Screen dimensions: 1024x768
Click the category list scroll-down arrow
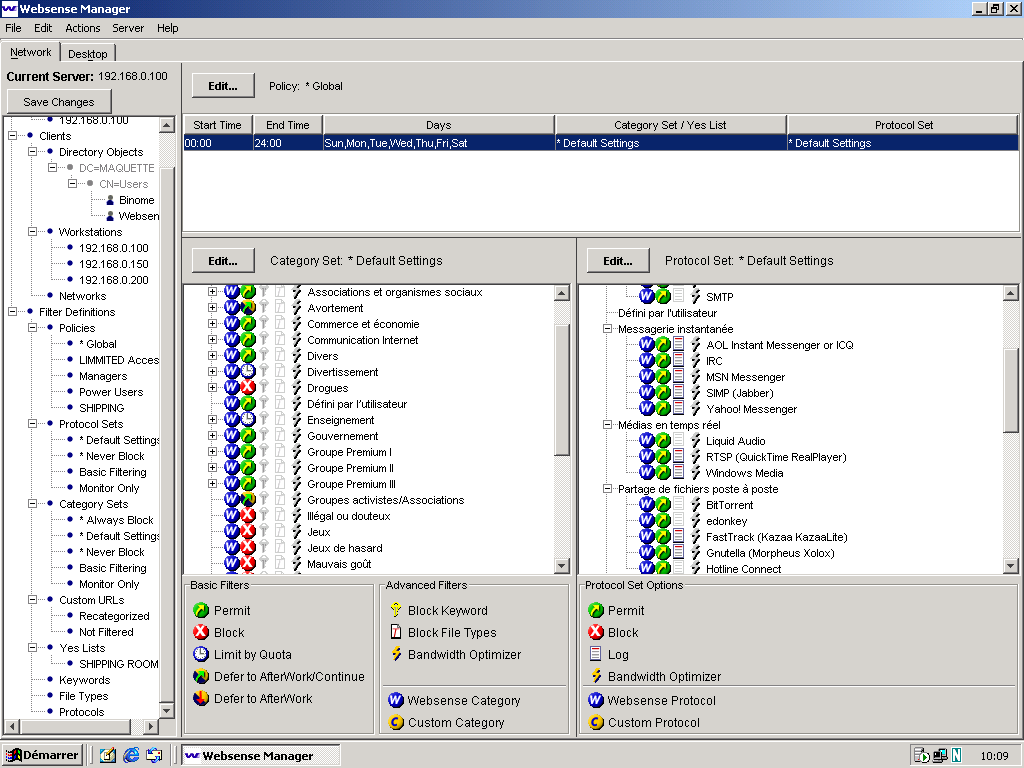[561, 566]
